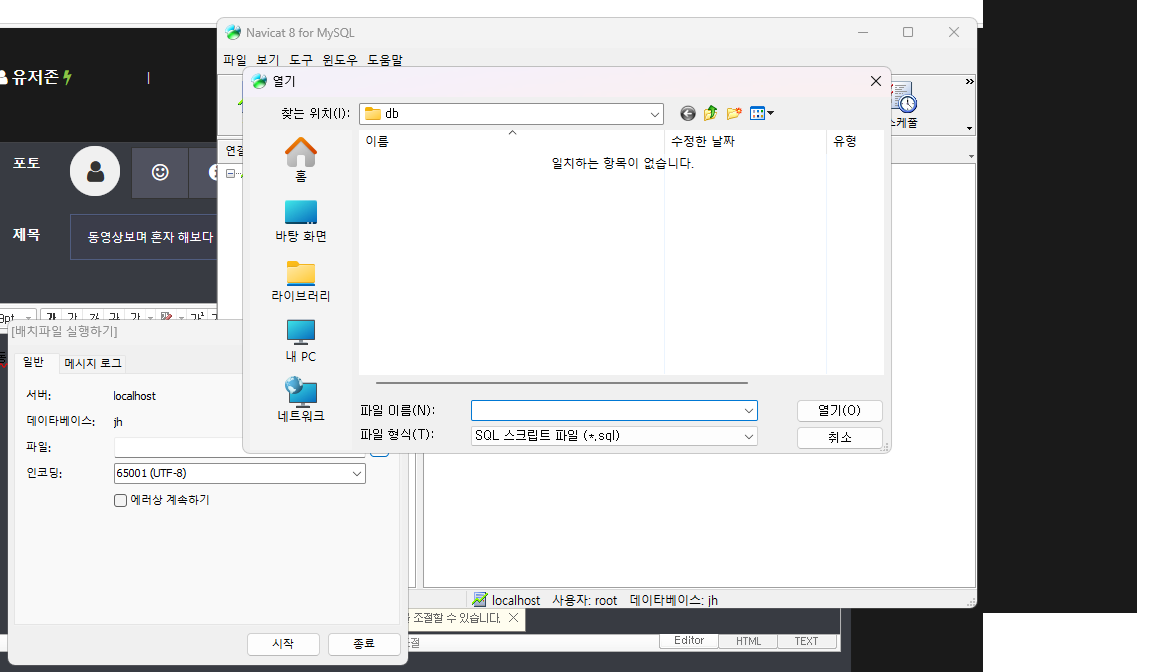The width and height of the screenshot is (1152, 672).
Task: Open the Tools (도구) menu
Action: click(300, 59)
